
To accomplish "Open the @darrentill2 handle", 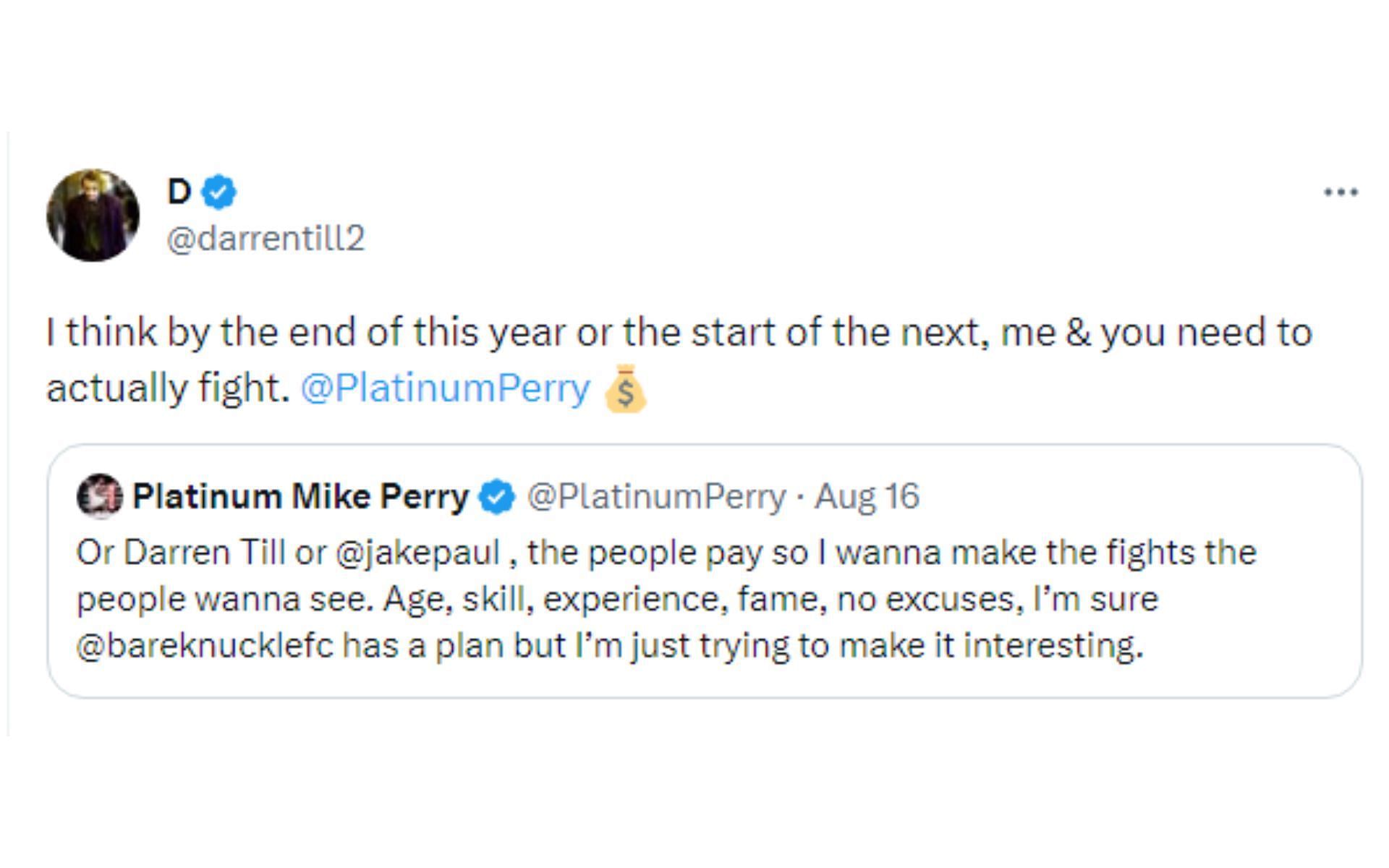I will click(x=266, y=238).
